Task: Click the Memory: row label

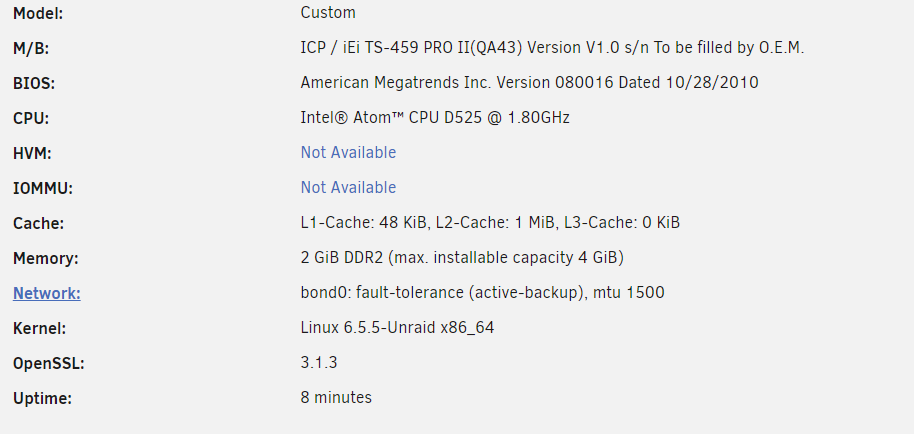Action: 45,259
